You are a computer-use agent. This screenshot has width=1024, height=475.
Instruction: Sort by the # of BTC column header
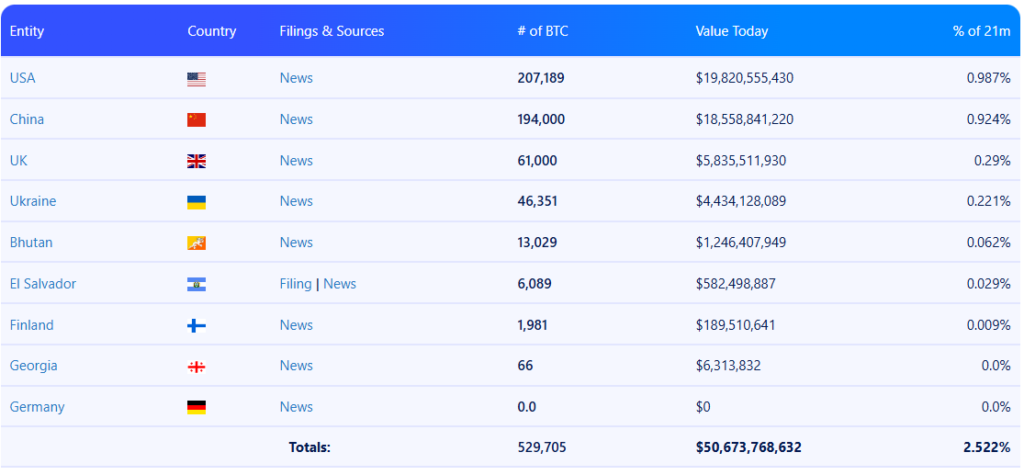coord(541,31)
